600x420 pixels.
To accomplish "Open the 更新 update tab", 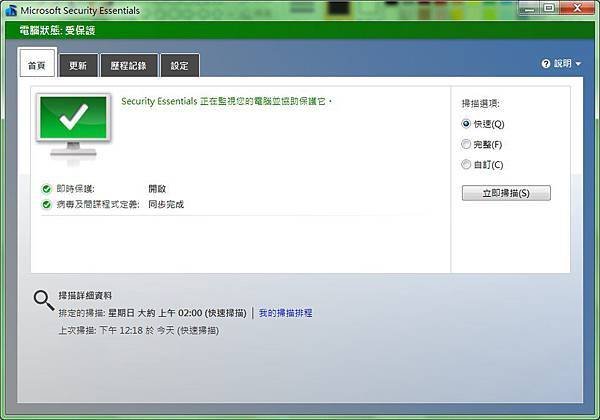I will coord(78,65).
